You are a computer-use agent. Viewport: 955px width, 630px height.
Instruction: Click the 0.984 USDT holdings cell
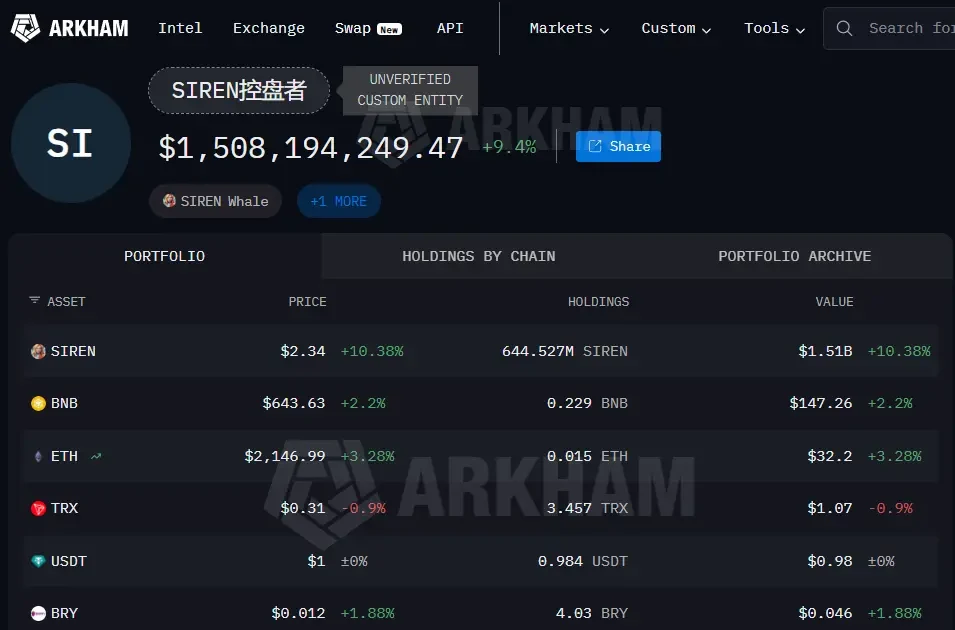(583, 561)
